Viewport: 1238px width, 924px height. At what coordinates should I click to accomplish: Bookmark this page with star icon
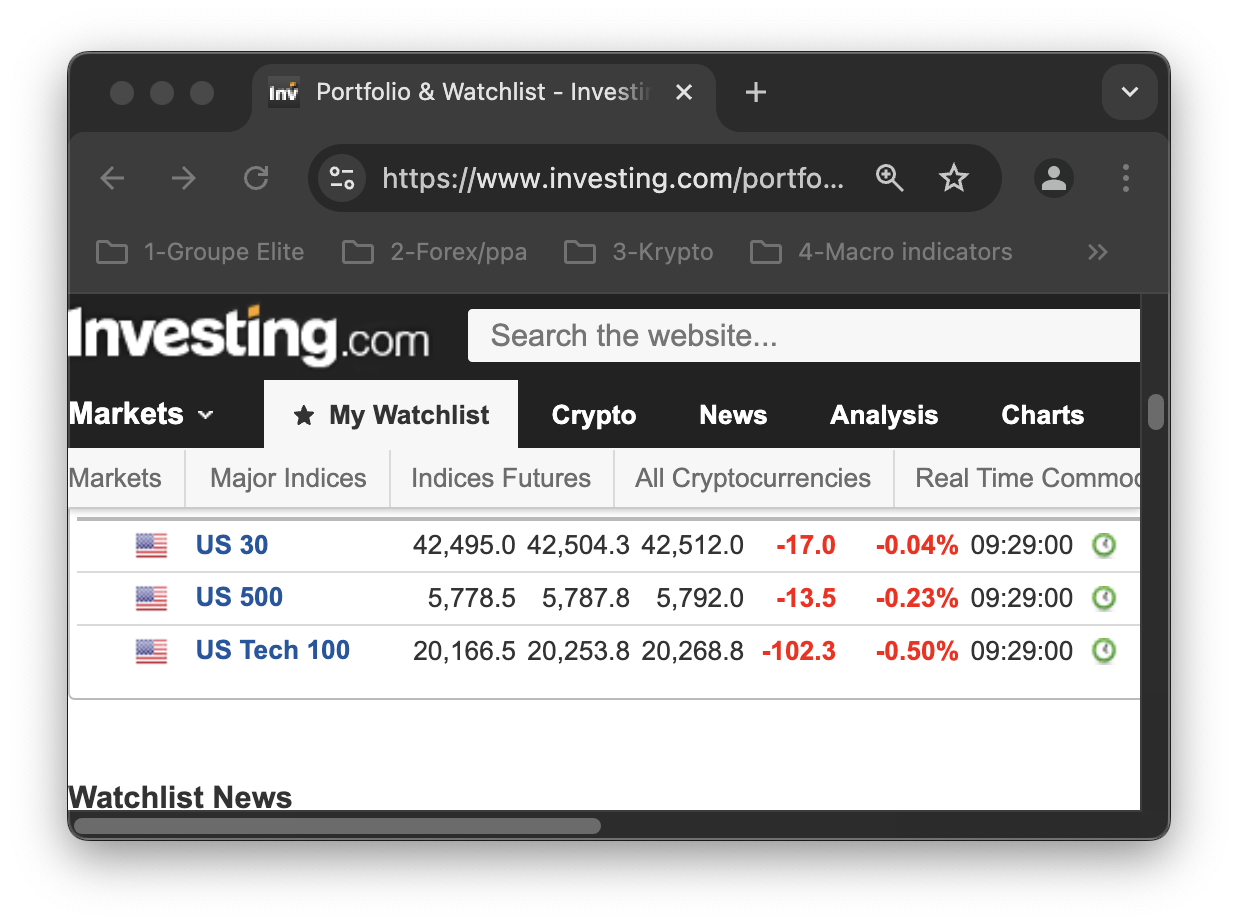pyautogui.click(x=954, y=179)
